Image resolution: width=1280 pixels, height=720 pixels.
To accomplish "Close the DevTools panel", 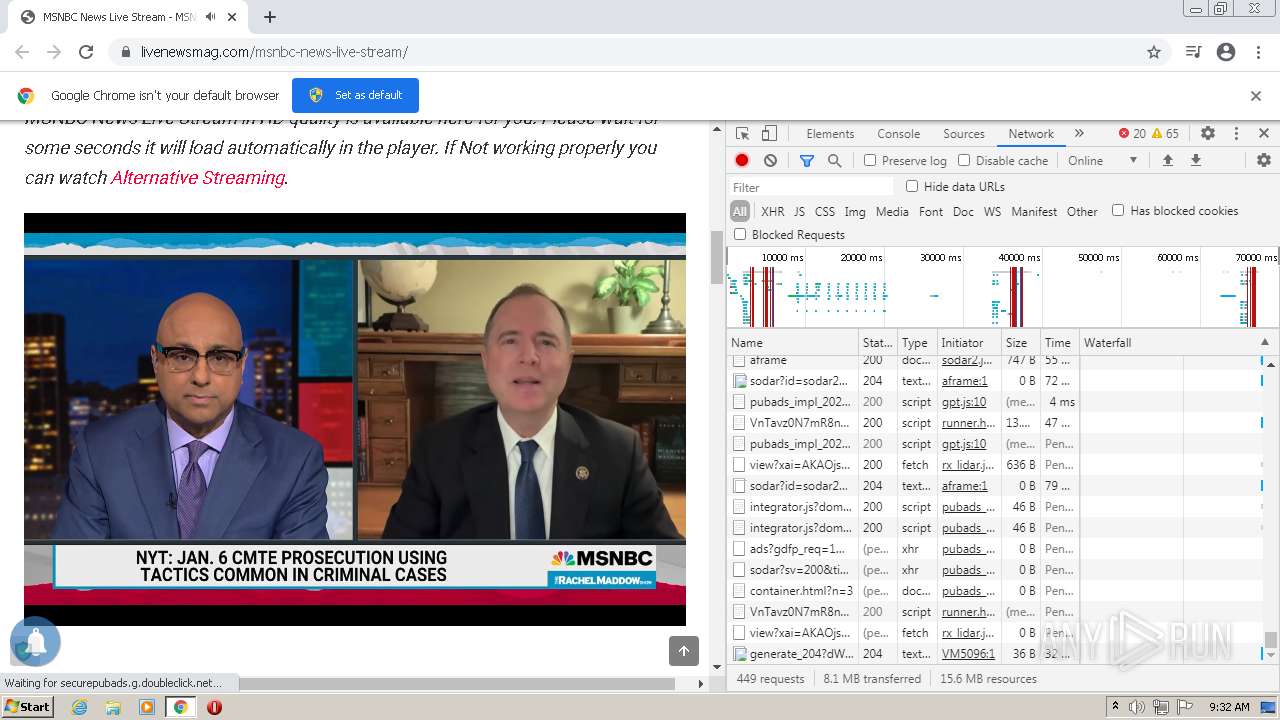I will [x=1264, y=133].
